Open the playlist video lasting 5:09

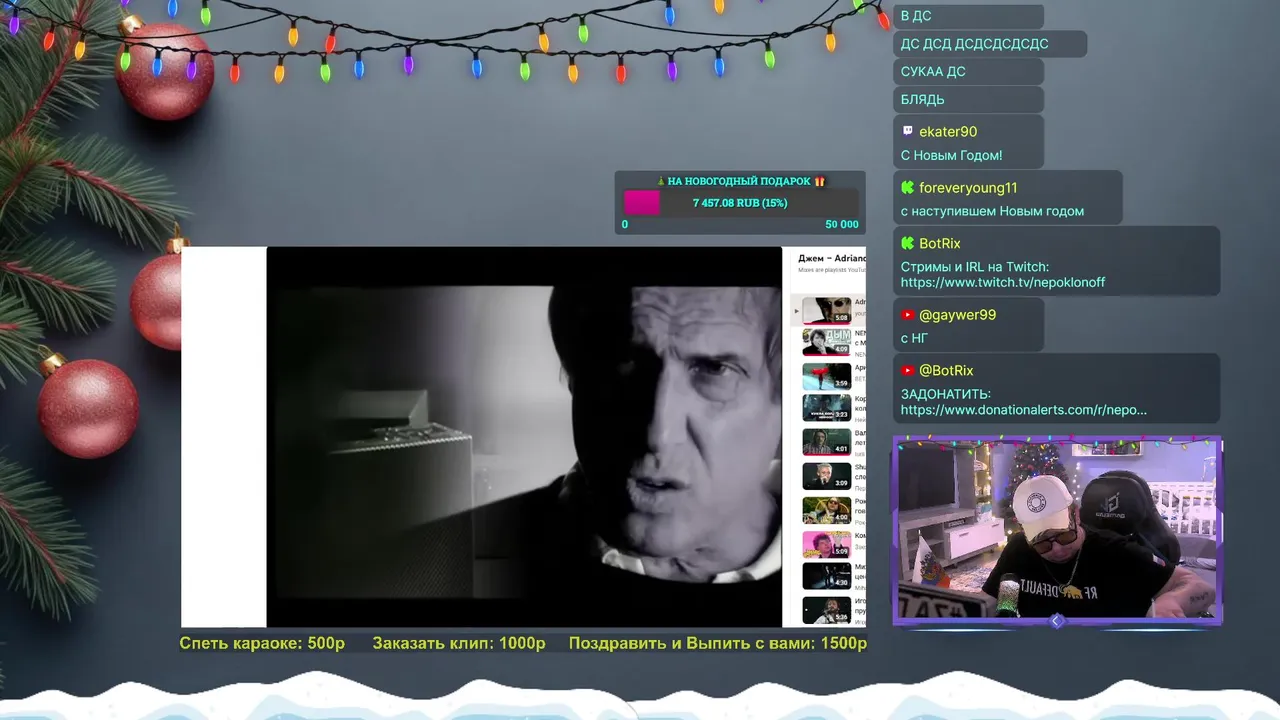(x=827, y=544)
